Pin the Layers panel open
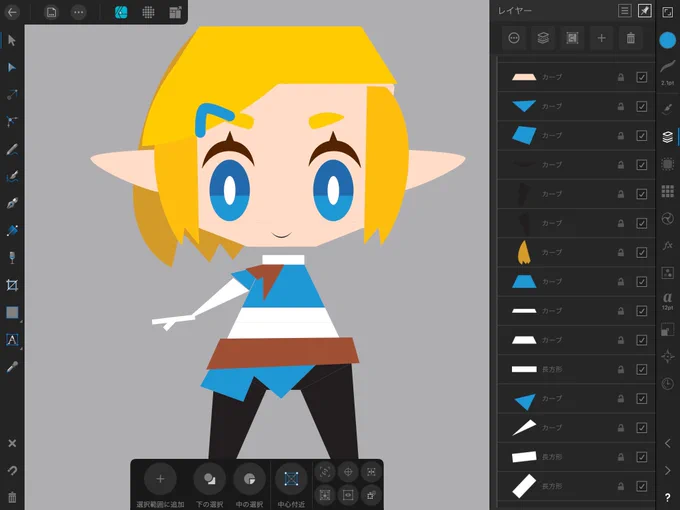This screenshot has height=510, width=680. click(644, 11)
